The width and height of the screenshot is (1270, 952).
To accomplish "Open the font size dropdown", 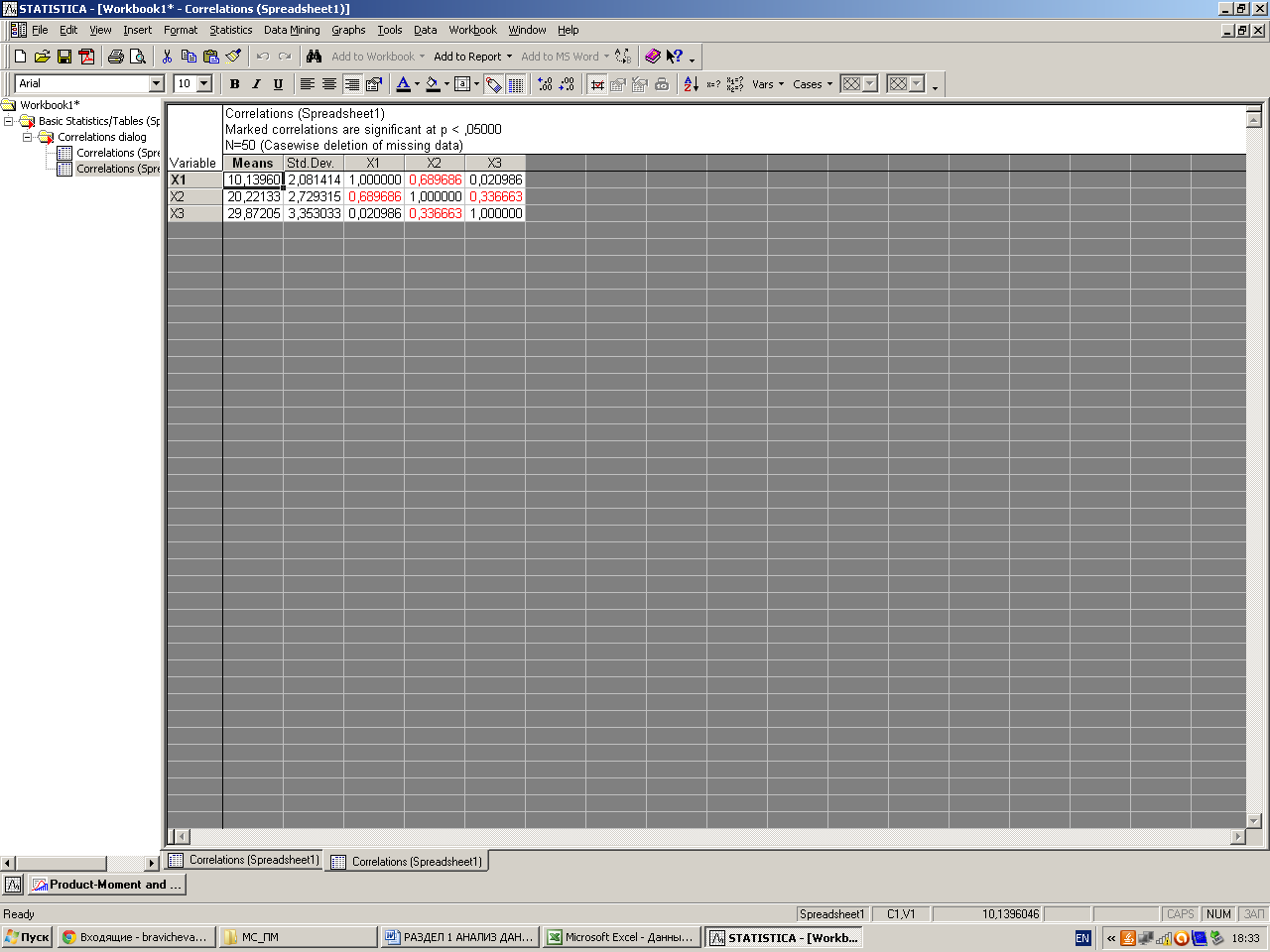I will tap(204, 84).
